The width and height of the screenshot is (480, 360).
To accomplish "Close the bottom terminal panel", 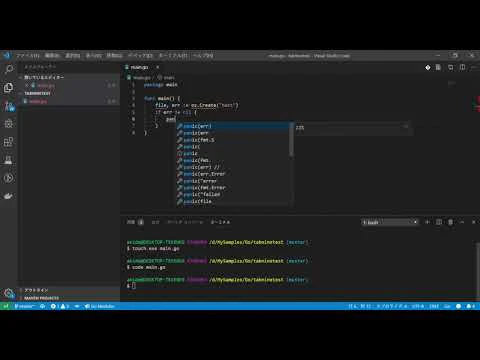I will (x=474, y=222).
